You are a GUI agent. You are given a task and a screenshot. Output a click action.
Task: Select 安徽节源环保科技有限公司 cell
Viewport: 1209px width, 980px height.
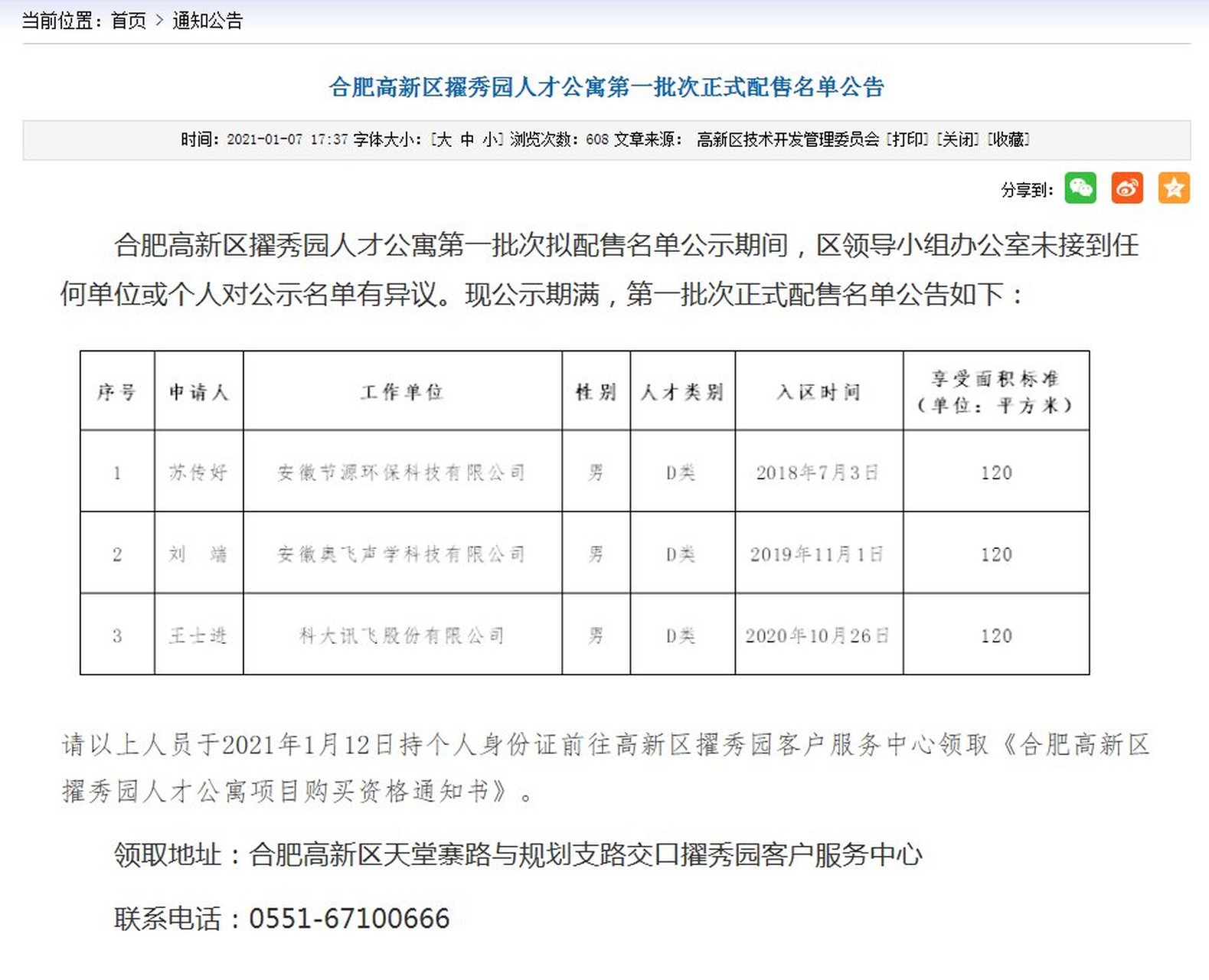[x=402, y=472]
